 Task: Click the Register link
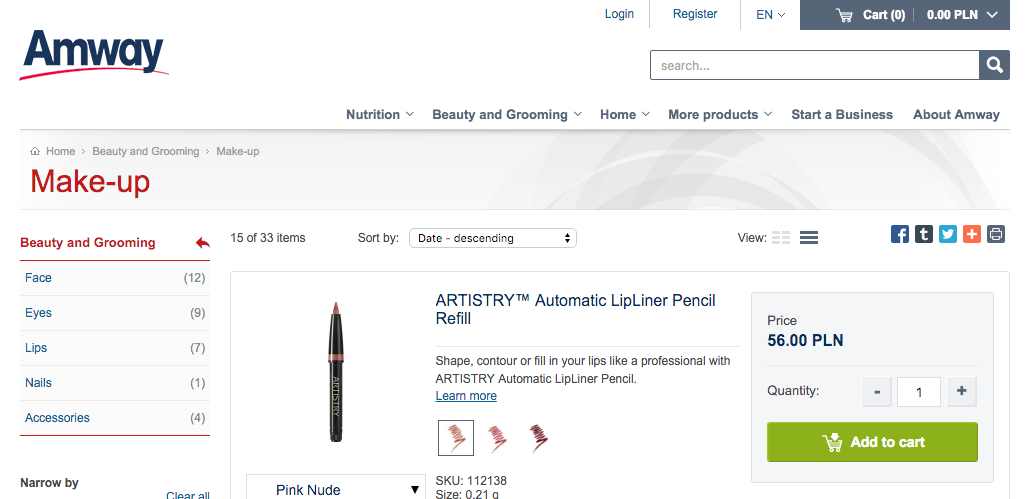click(x=695, y=14)
